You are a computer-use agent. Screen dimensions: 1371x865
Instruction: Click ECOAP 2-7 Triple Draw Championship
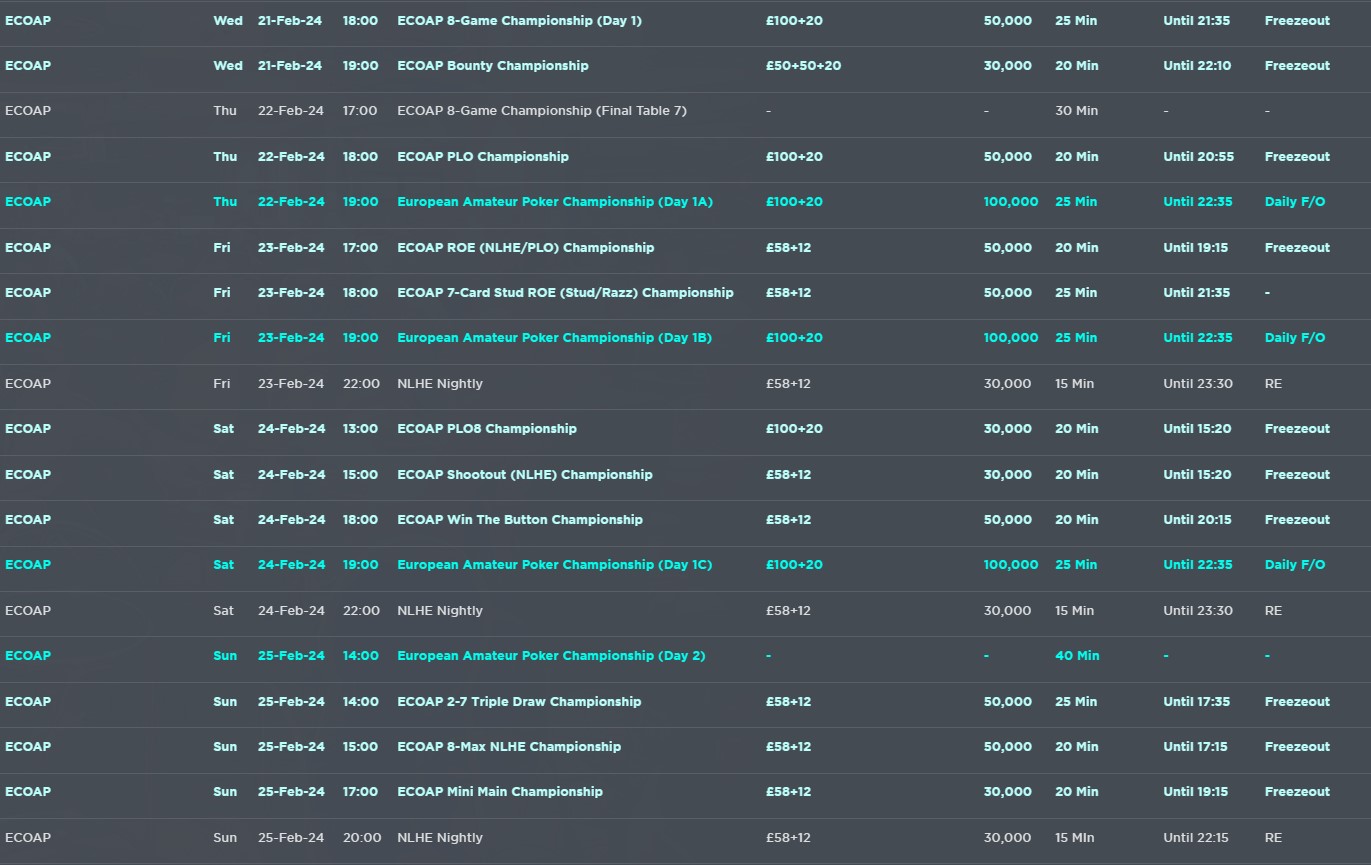pos(519,702)
